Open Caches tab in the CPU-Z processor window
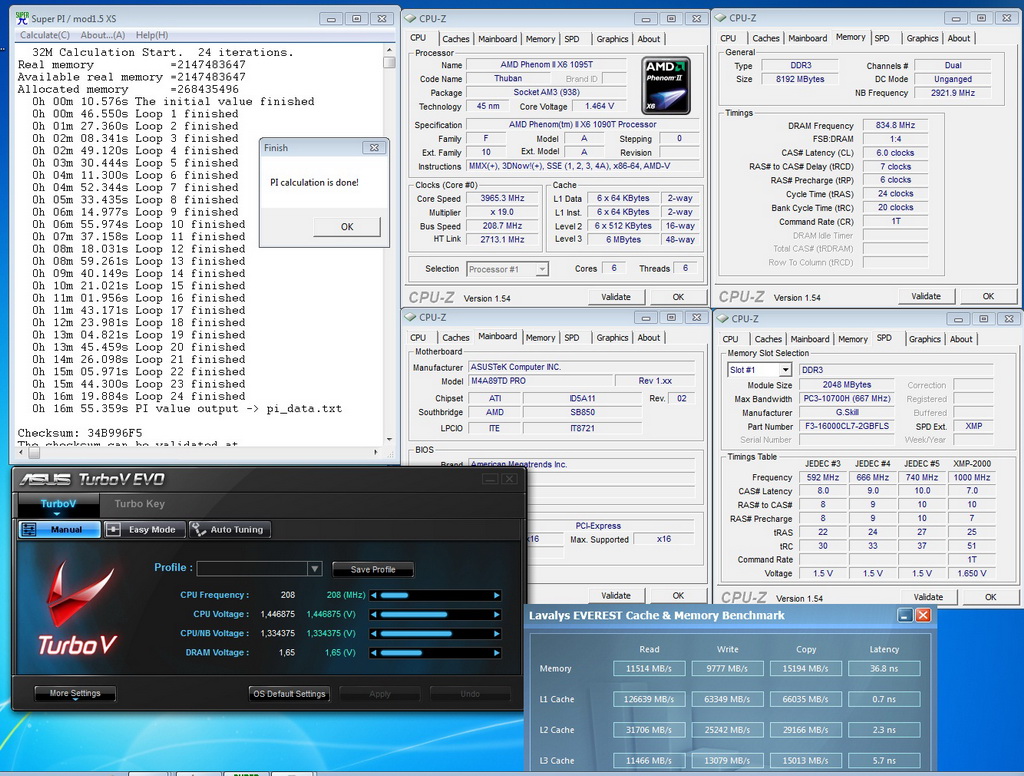Image resolution: width=1024 pixels, height=776 pixels. point(455,39)
